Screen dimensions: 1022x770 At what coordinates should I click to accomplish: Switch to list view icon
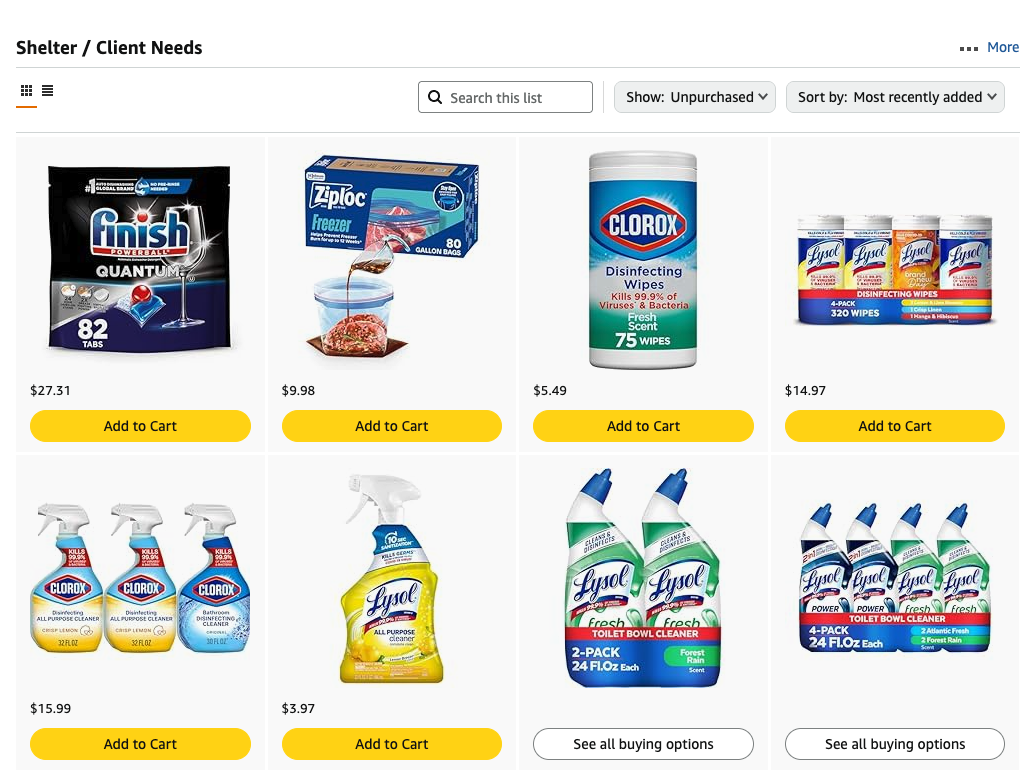(47, 91)
